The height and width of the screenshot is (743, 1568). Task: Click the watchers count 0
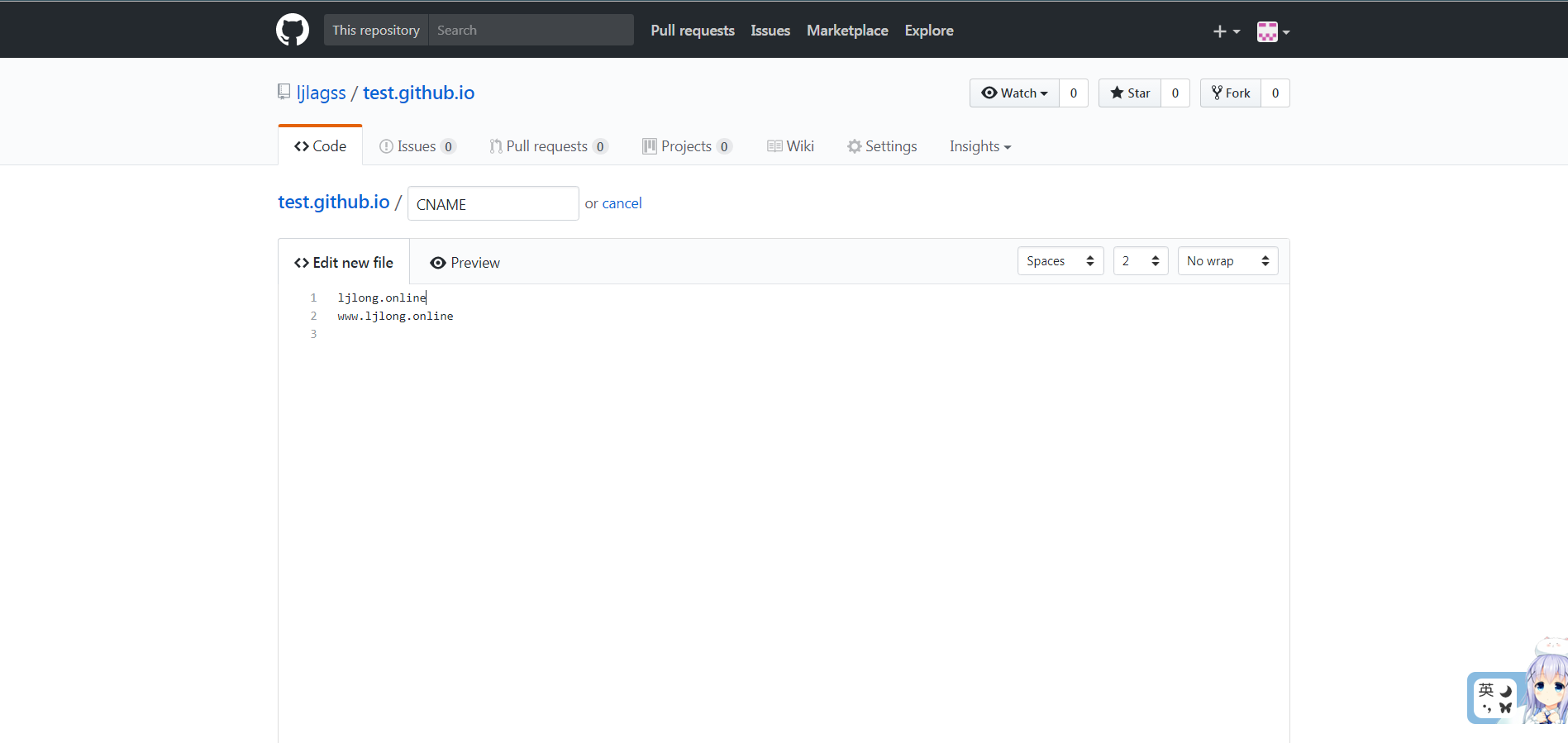coord(1074,93)
